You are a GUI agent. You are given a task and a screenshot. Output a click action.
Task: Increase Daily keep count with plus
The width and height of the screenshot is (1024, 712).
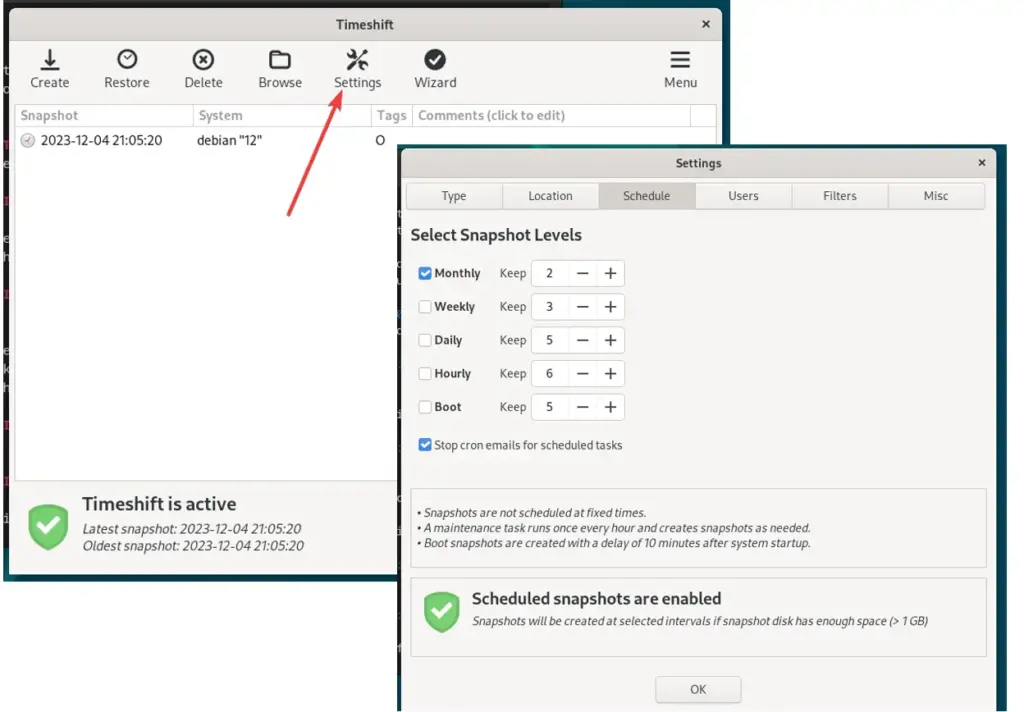point(611,340)
